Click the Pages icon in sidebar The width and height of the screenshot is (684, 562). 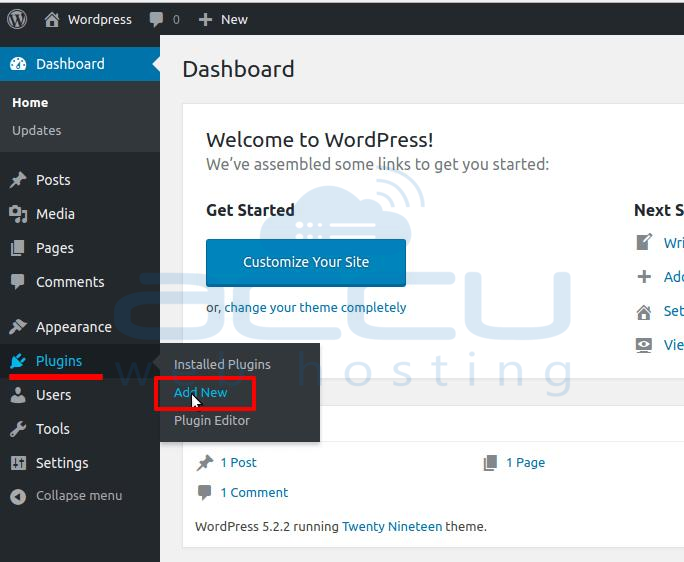pos(18,248)
